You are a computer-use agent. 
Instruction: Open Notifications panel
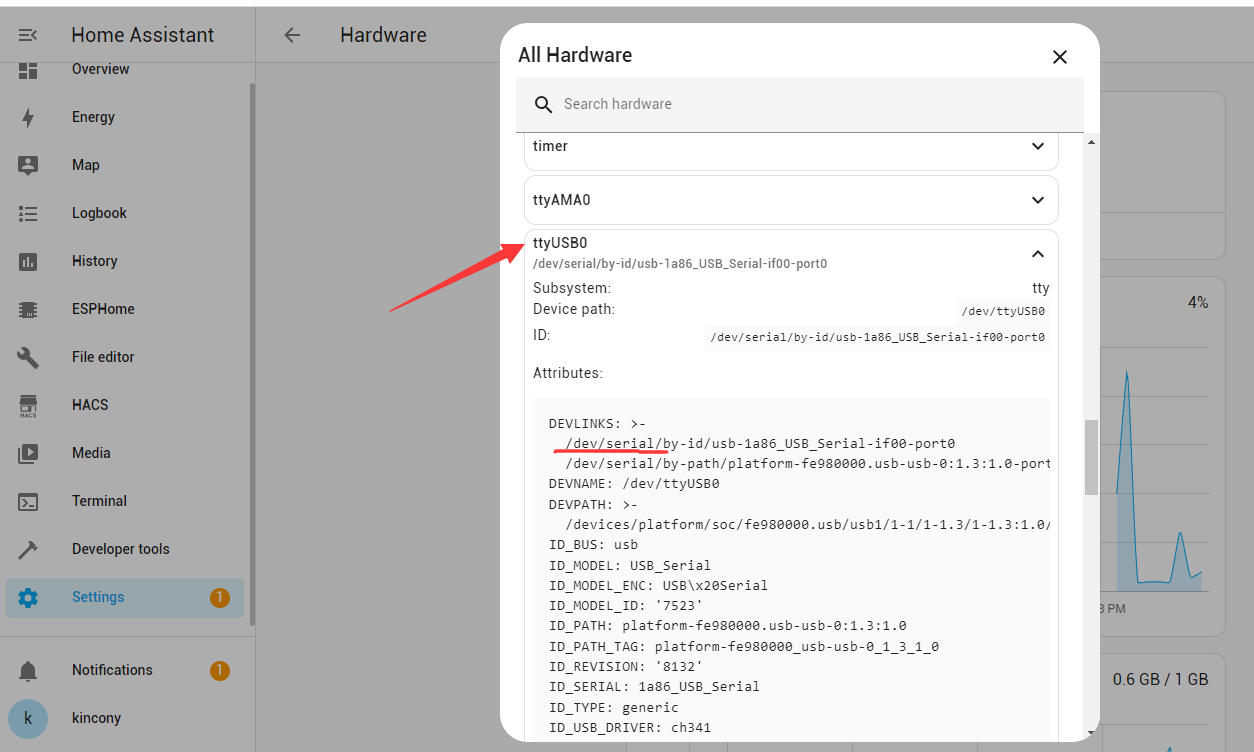(x=112, y=670)
